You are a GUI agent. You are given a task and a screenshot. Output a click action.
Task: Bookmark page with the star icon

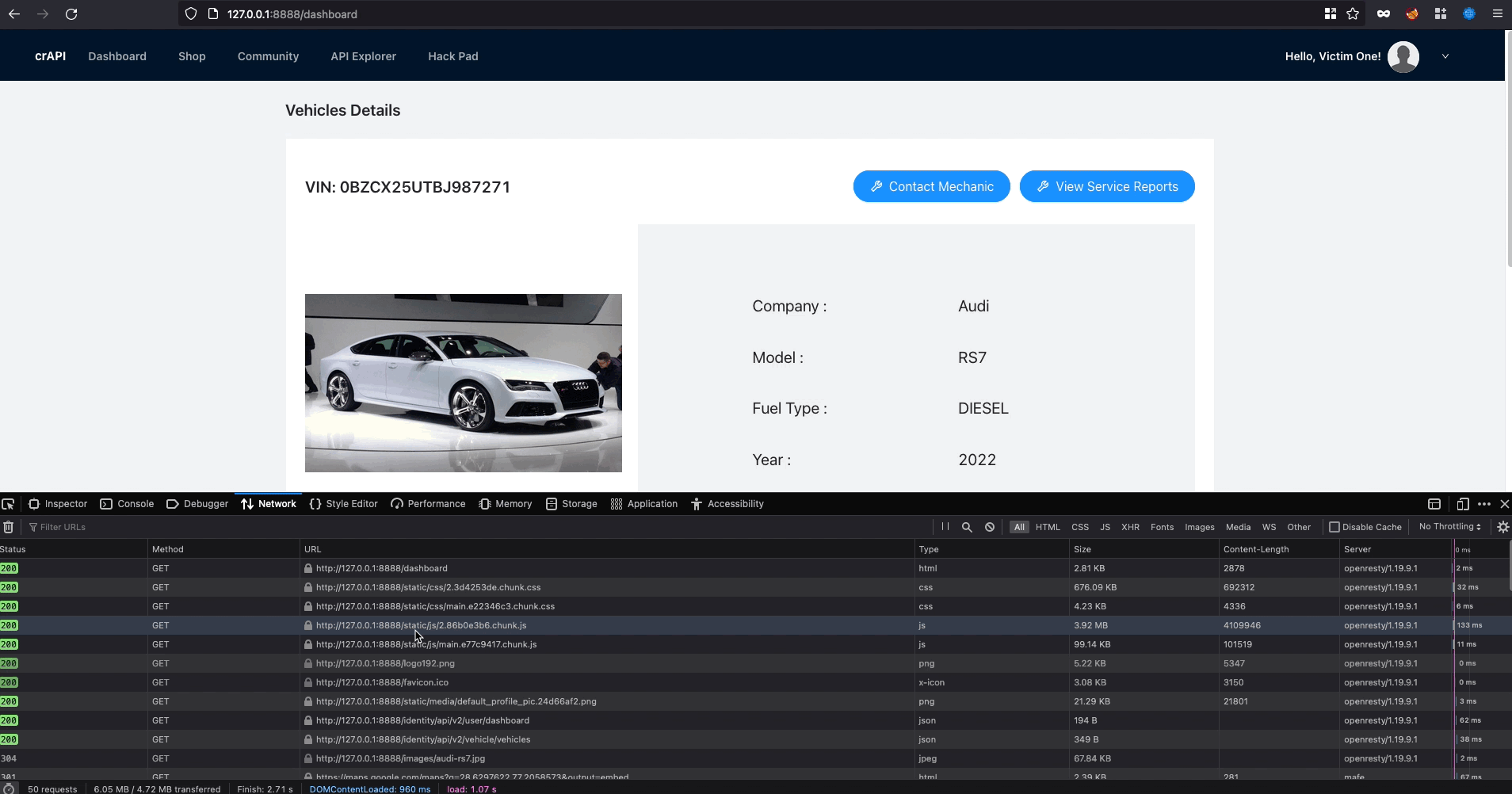[x=1353, y=13]
